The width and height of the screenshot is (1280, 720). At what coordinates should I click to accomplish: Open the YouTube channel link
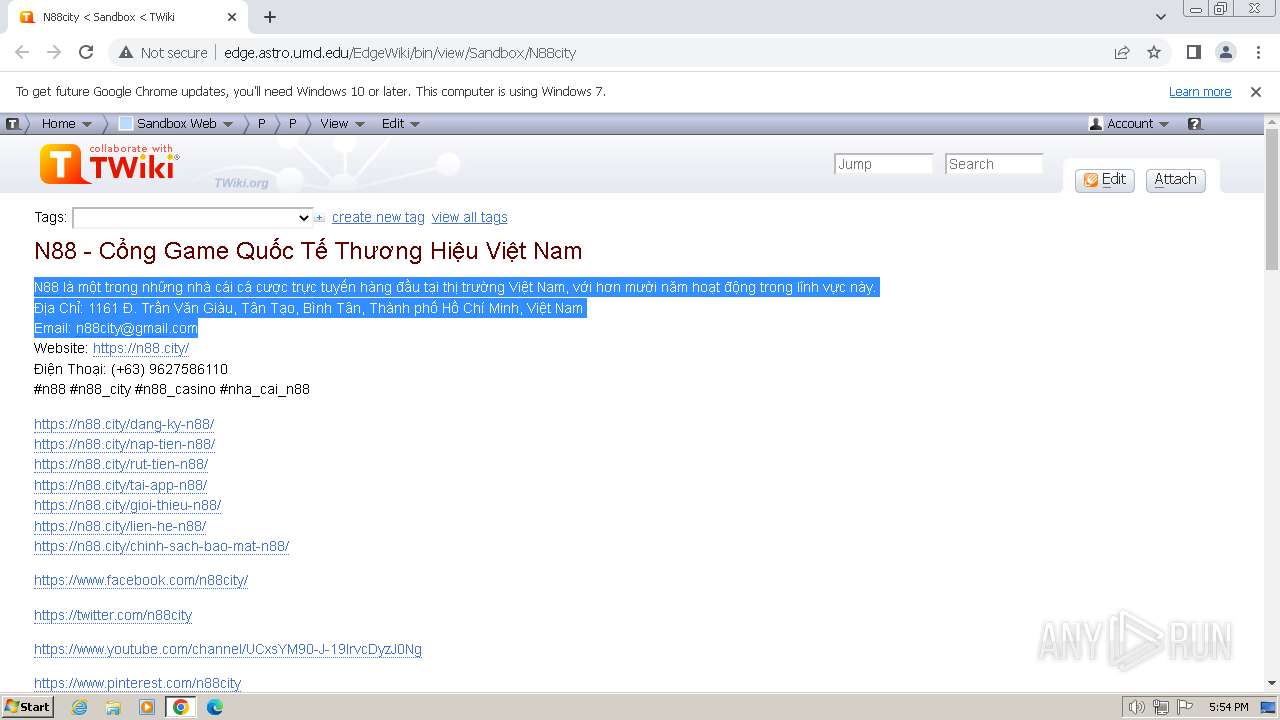pyautogui.click(x=228, y=649)
